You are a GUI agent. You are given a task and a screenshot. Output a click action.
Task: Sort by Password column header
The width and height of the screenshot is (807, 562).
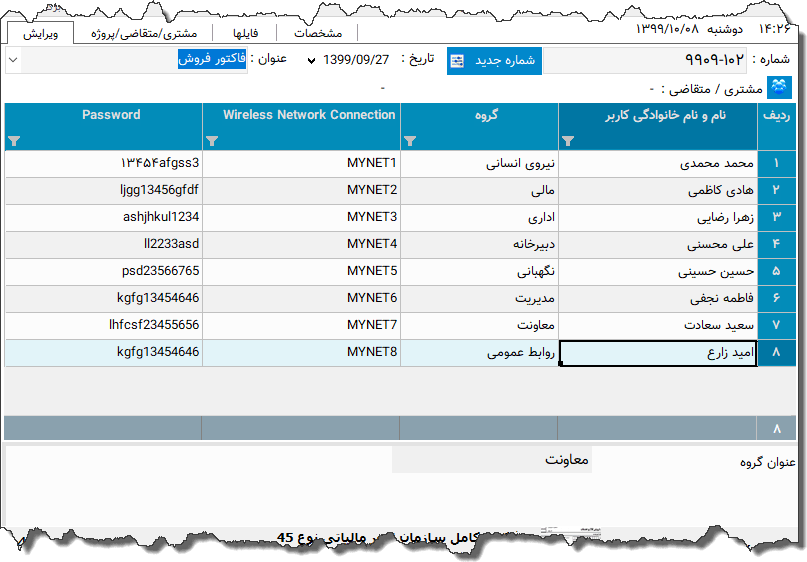pyautogui.click(x=103, y=127)
